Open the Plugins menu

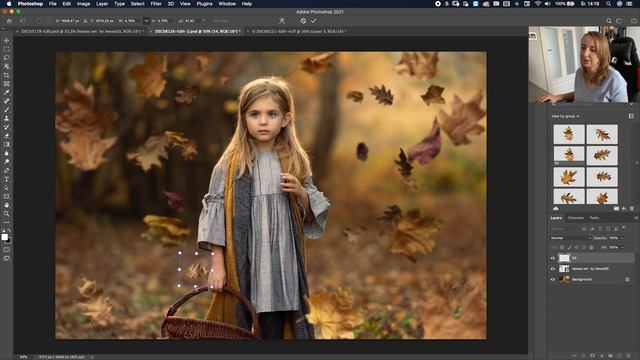[204, 4]
